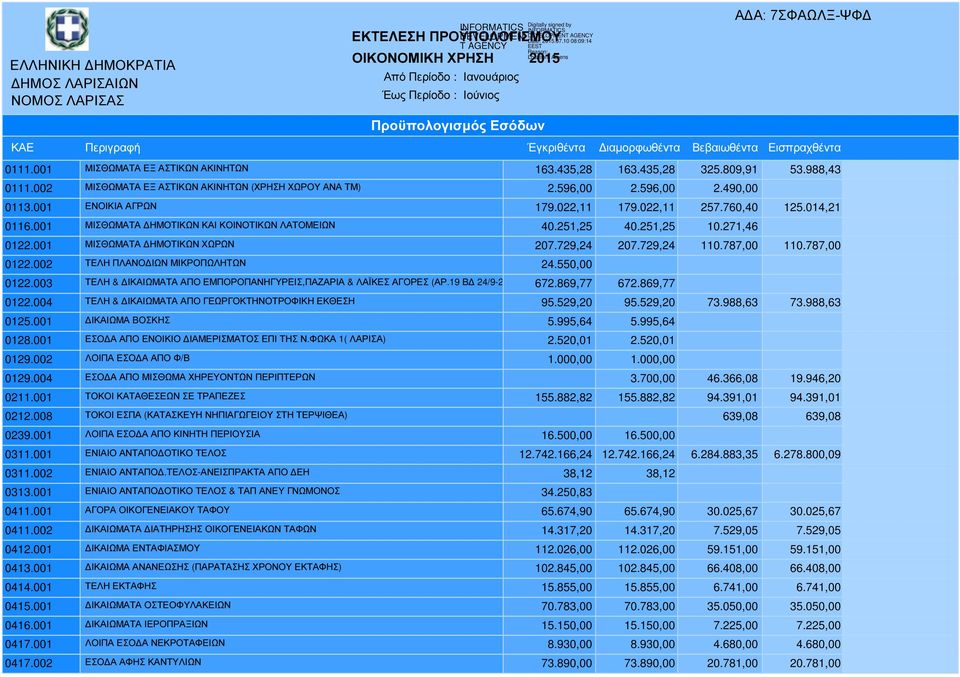Click the end period value Ιούνιος
The width and height of the screenshot is (960, 677).
coord(481,95)
